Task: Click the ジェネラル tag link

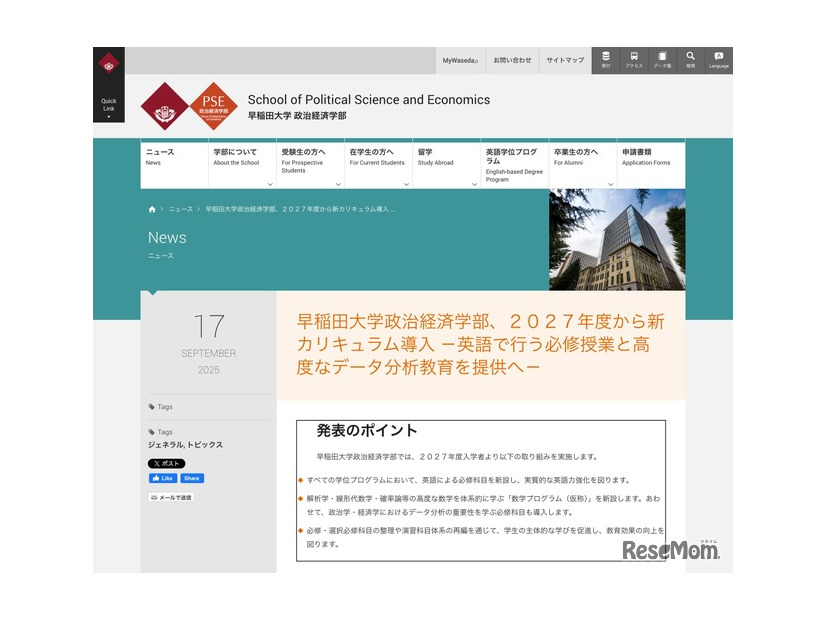Action: tap(165, 445)
